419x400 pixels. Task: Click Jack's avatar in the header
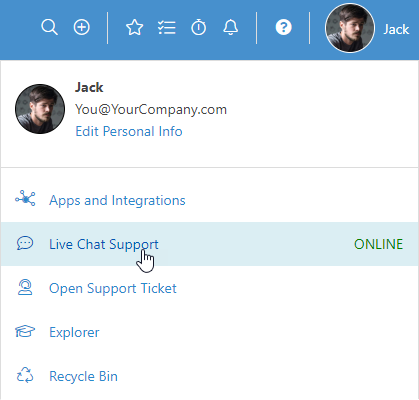[x=350, y=28]
